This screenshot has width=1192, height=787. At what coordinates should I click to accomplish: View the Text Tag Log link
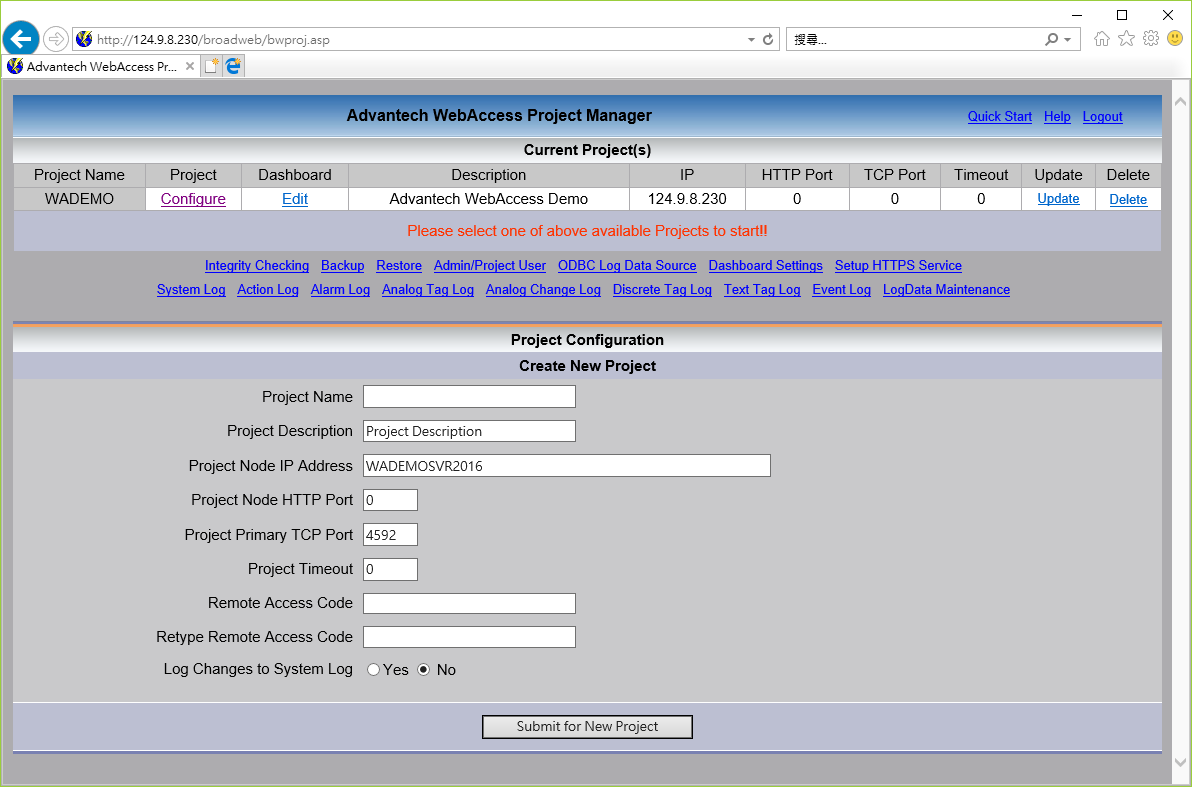coord(762,290)
